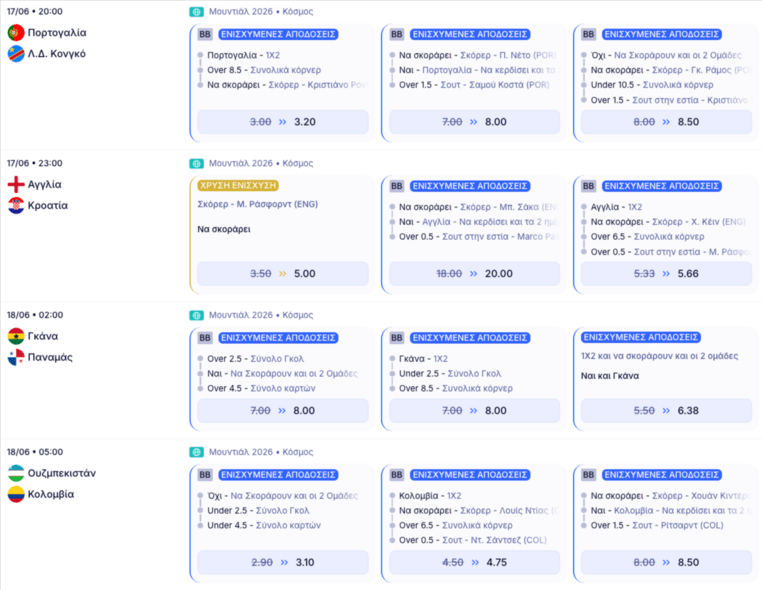Image resolution: width=762 pixels, height=590 pixels.
Task: Click the Ghana flag icon
Action: [16, 336]
